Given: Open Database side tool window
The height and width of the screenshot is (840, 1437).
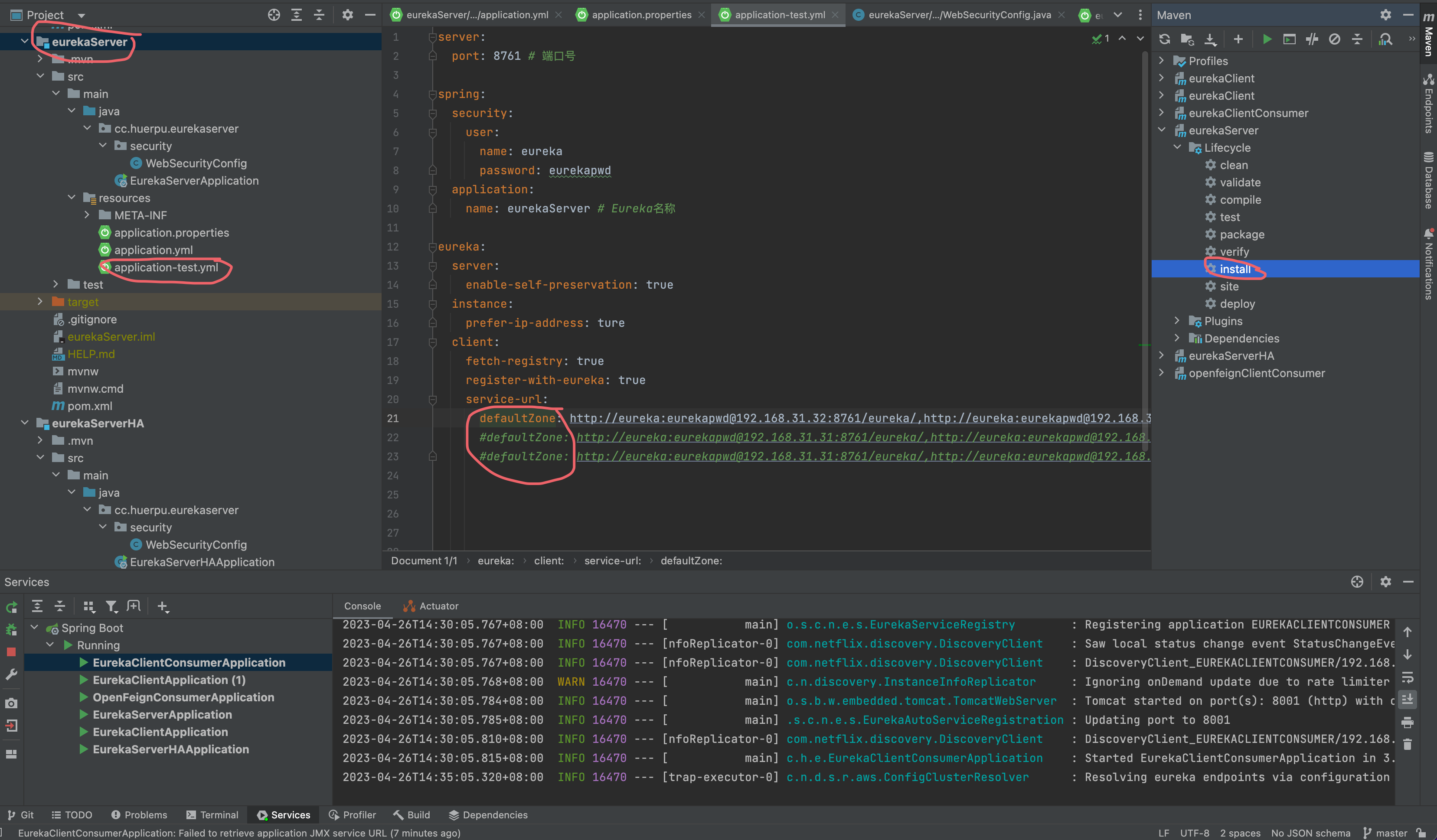Looking at the screenshot, I should tap(1428, 180).
